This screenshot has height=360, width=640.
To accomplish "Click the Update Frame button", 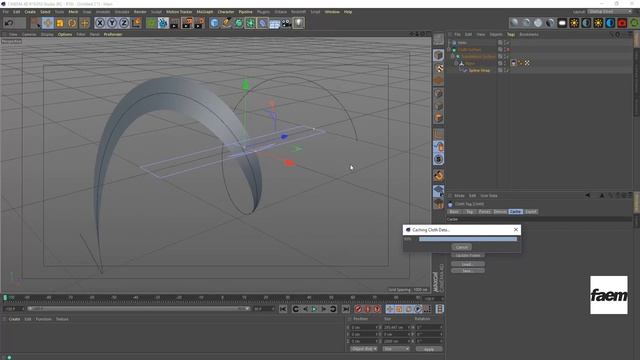I will pos(468,256).
